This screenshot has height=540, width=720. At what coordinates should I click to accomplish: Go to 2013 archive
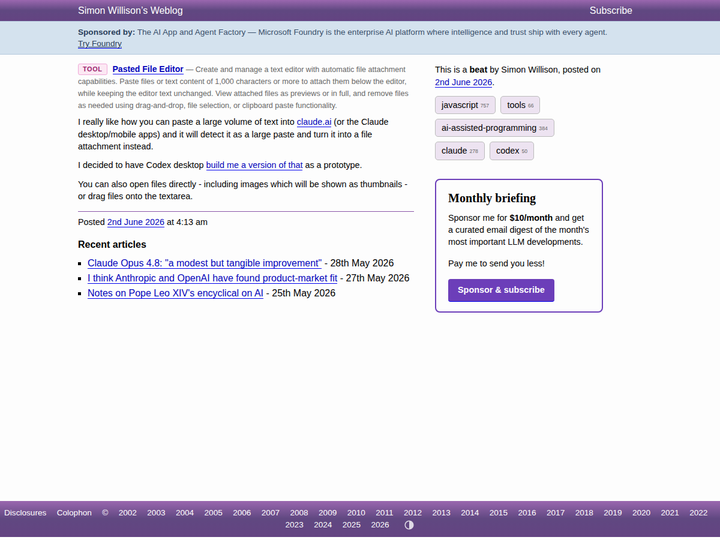[x=441, y=512]
